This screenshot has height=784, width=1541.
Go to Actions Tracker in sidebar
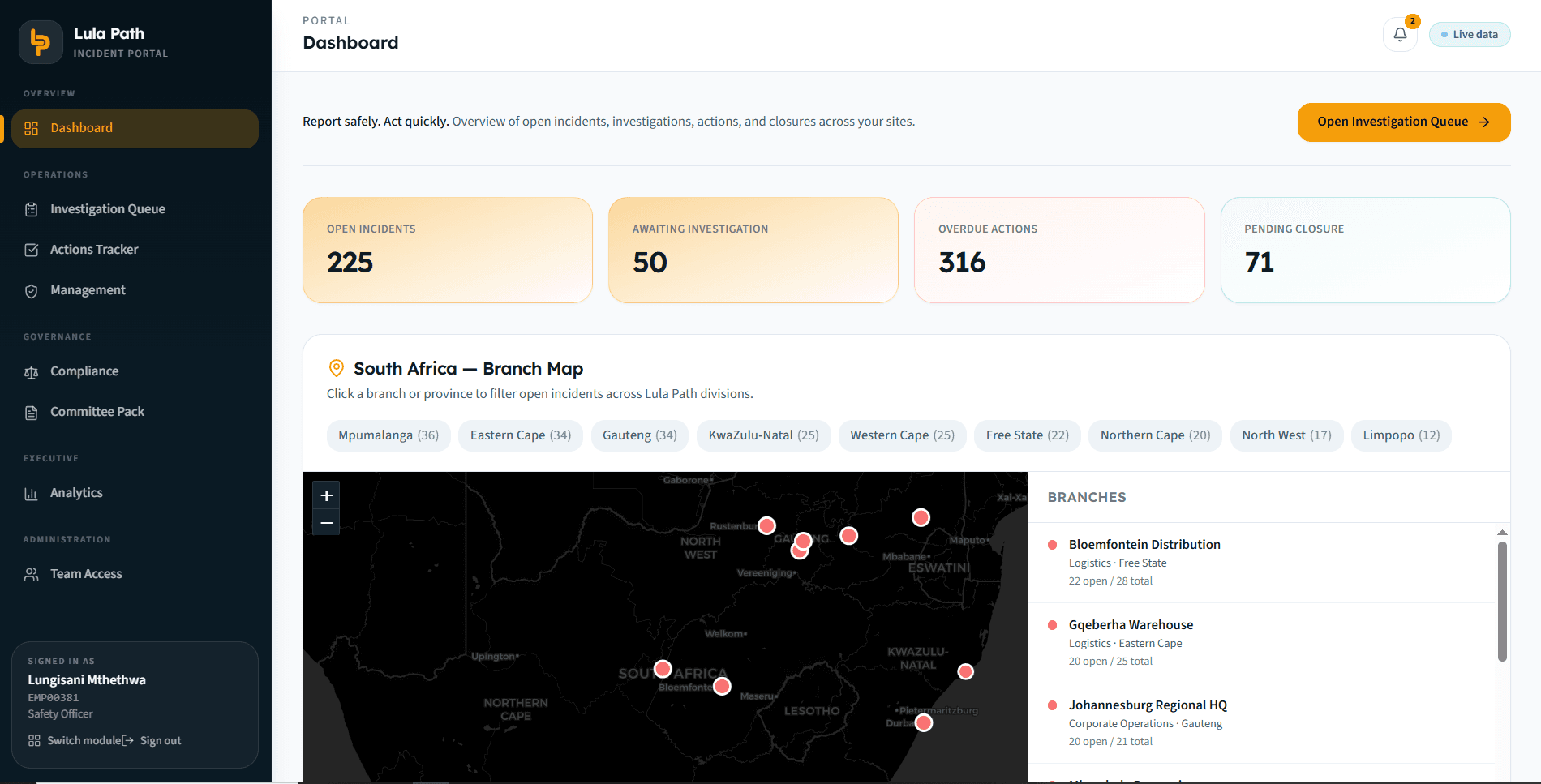[135, 250]
